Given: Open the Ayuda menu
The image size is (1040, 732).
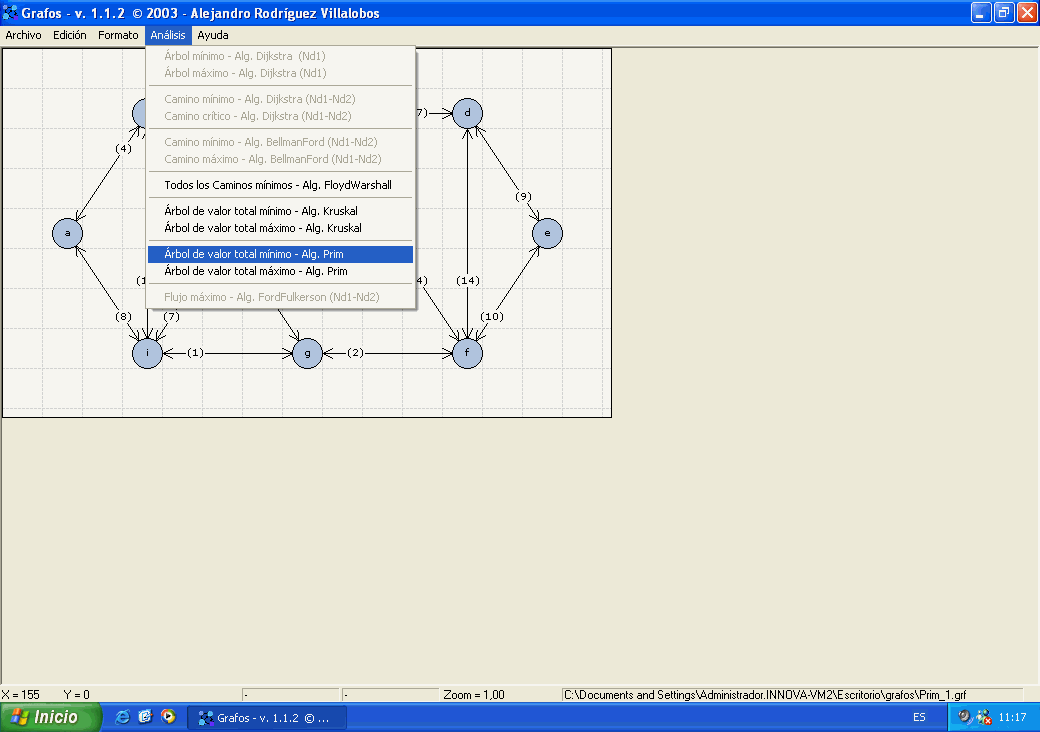Looking at the screenshot, I should [x=212, y=35].
